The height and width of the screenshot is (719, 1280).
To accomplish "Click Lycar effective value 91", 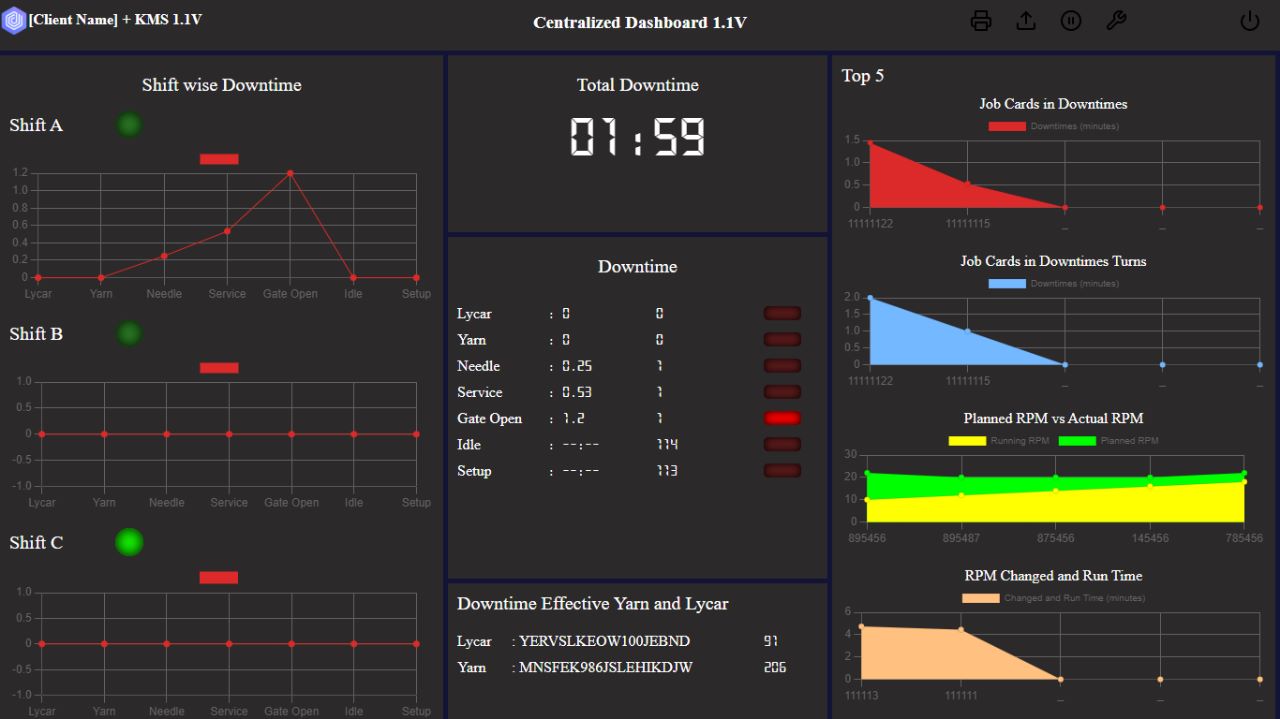I will click(x=771, y=641).
